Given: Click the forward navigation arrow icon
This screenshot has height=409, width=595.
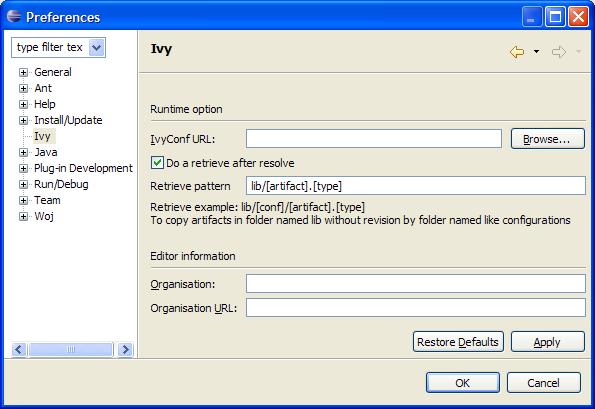Looking at the screenshot, I should [x=559, y=52].
